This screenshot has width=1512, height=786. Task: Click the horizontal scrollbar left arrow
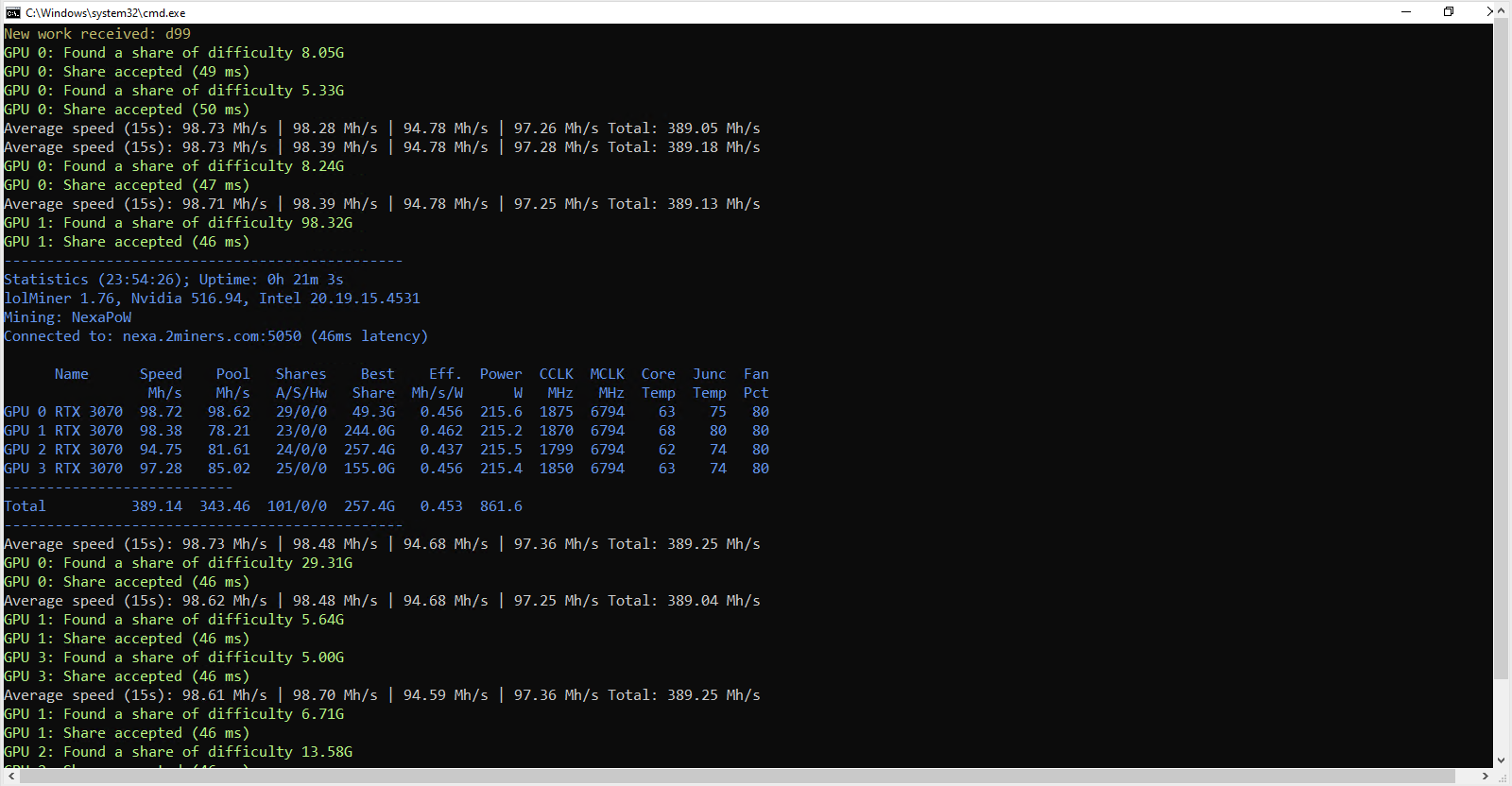coord(10,776)
